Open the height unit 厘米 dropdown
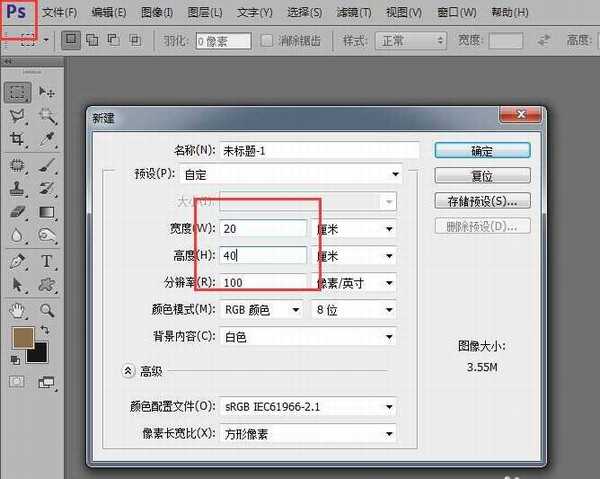Screen dimensions: 600x479 tap(354, 256)
